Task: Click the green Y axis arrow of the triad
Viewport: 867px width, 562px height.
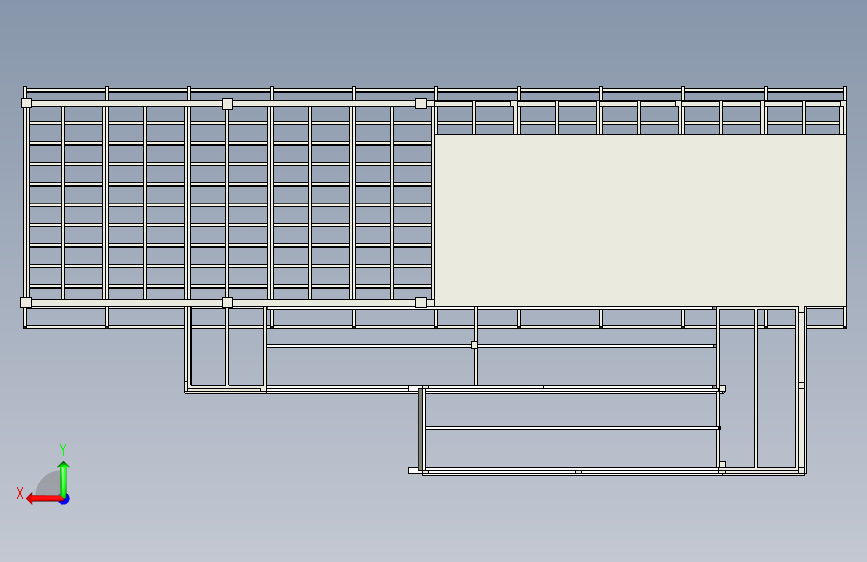Action: pos(64,478)
